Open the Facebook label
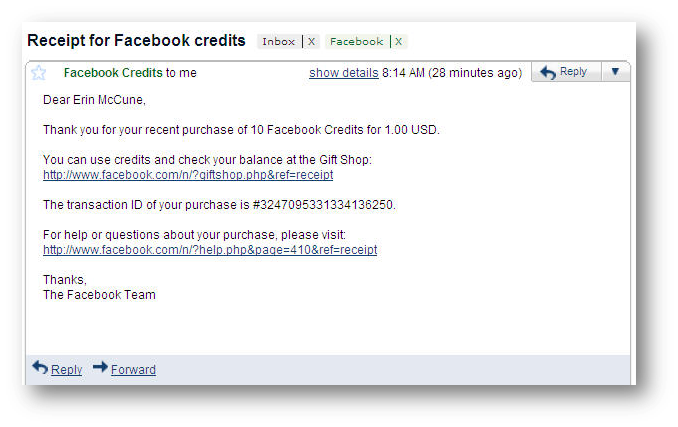Image resolution: width=678 pixels, height=427 pixels. click(x=356, y=41)
